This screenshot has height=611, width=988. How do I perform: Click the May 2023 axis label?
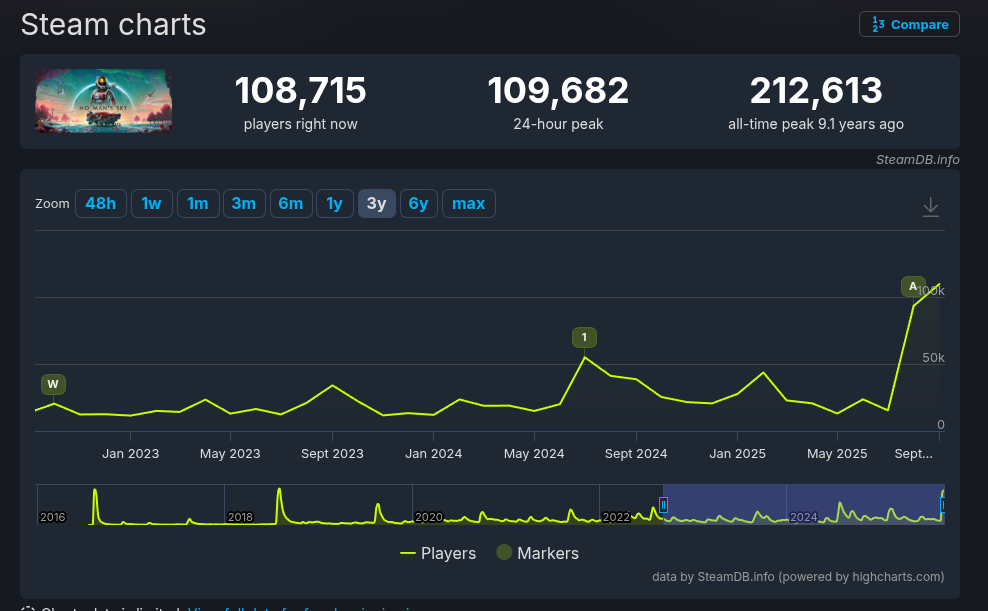coord(230,454)
